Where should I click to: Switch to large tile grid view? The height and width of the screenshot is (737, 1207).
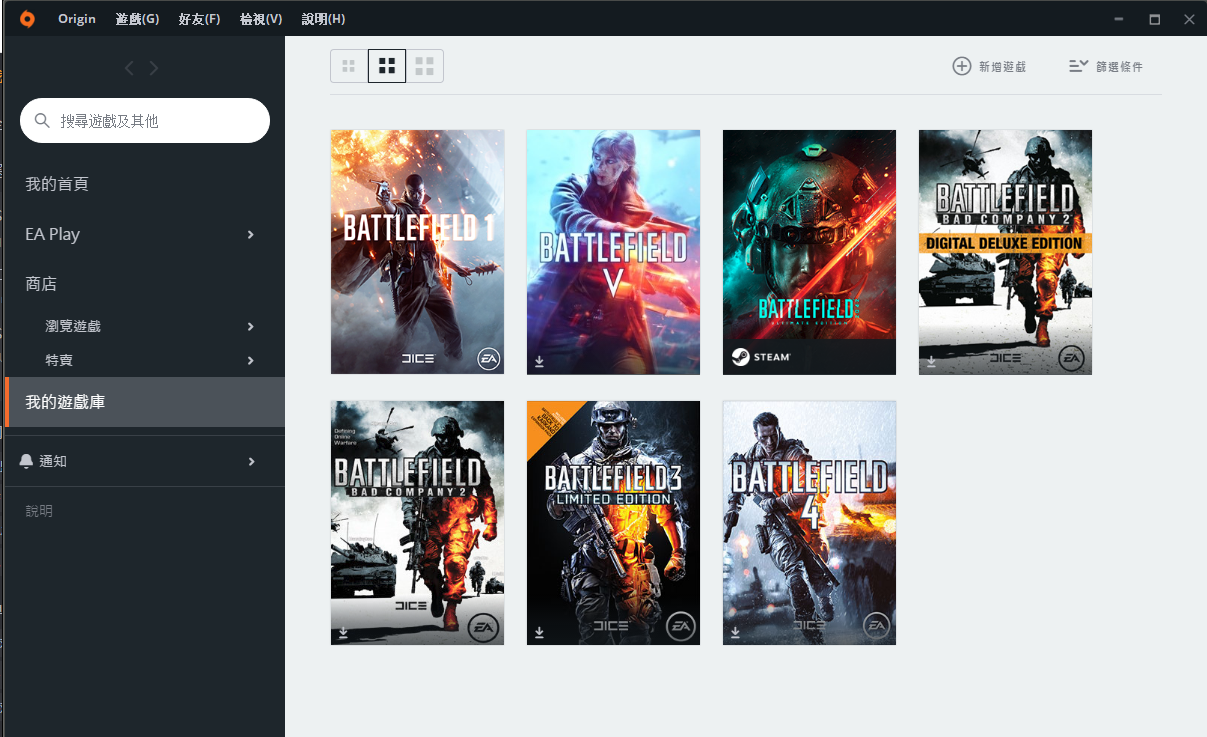(x=425, y=66)
